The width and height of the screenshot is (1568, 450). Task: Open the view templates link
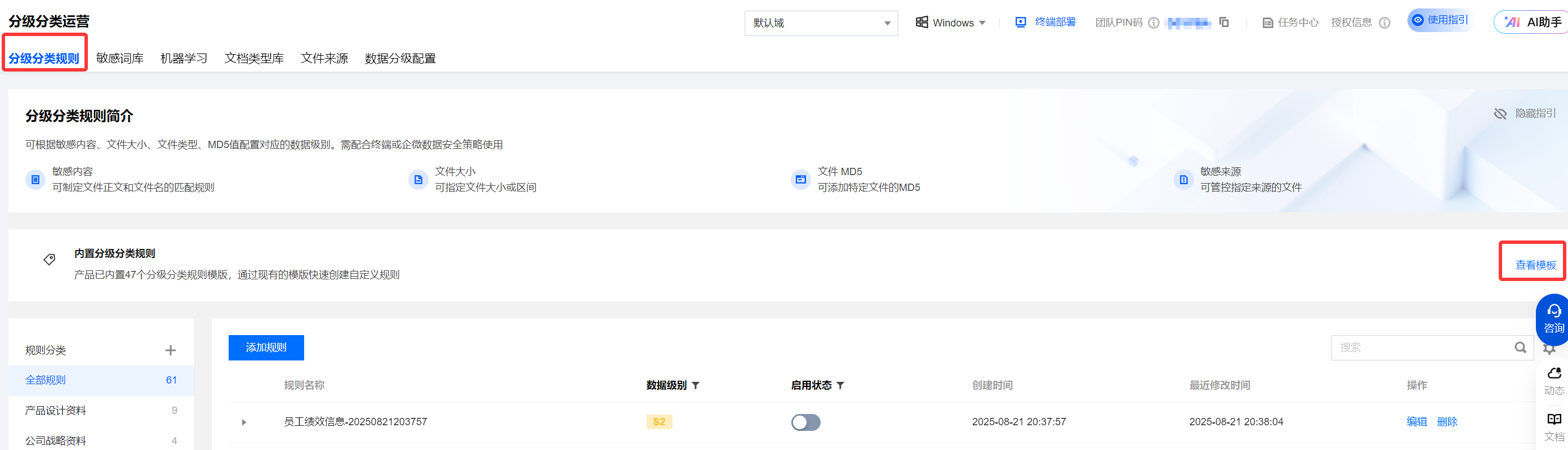(x=1535, y=265)
